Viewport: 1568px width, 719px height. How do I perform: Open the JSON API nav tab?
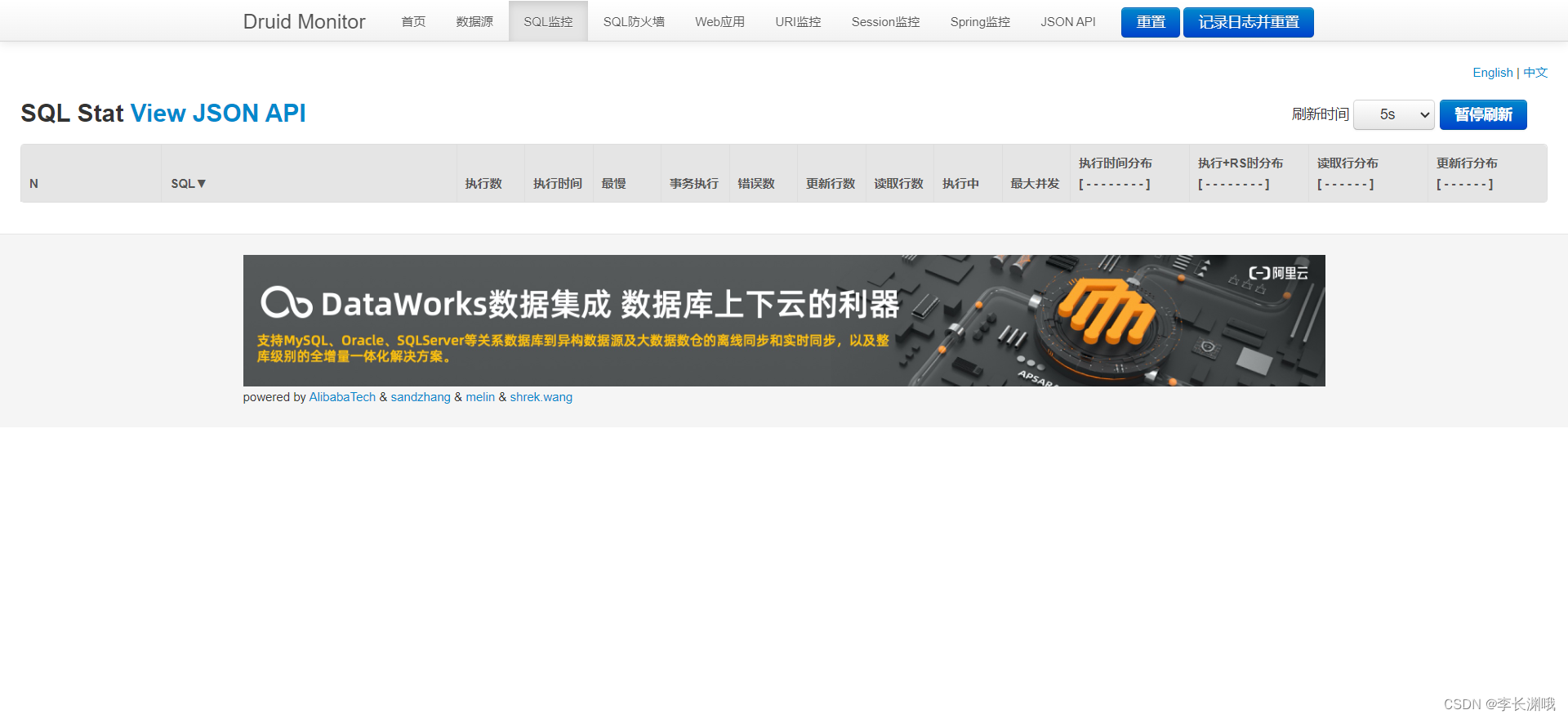click(x=1068, y=21)
